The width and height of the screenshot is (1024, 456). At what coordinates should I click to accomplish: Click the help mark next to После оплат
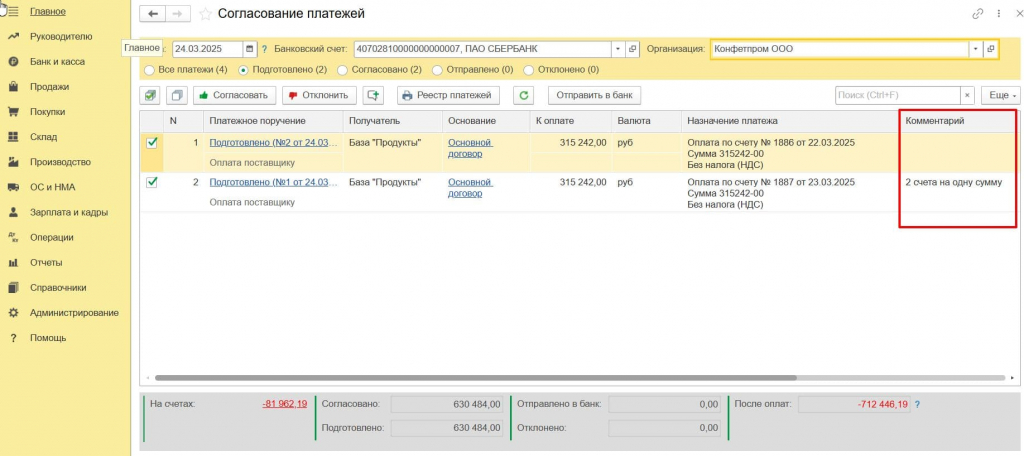(x=918, y=405)
